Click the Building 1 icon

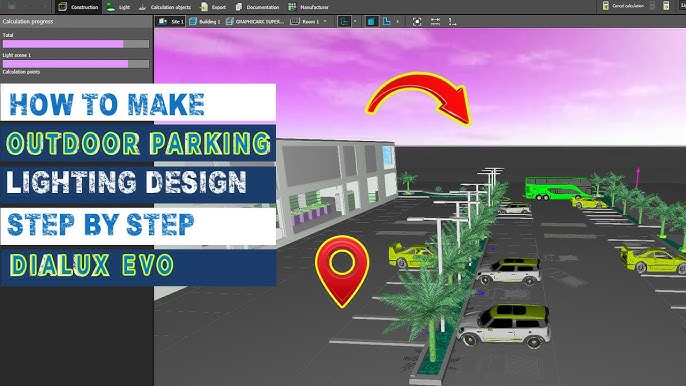tap(193, 21)
